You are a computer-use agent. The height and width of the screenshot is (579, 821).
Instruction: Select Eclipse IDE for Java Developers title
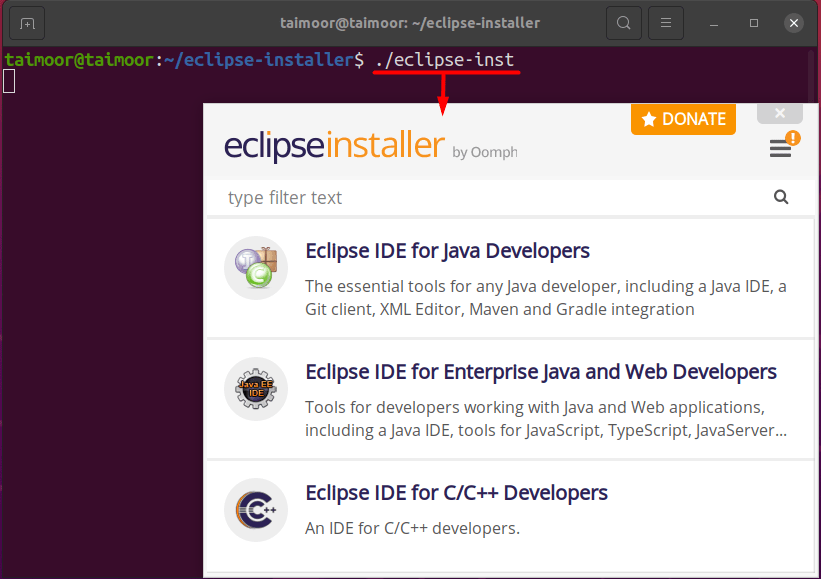pyautogui.click(x=447, y=251)
